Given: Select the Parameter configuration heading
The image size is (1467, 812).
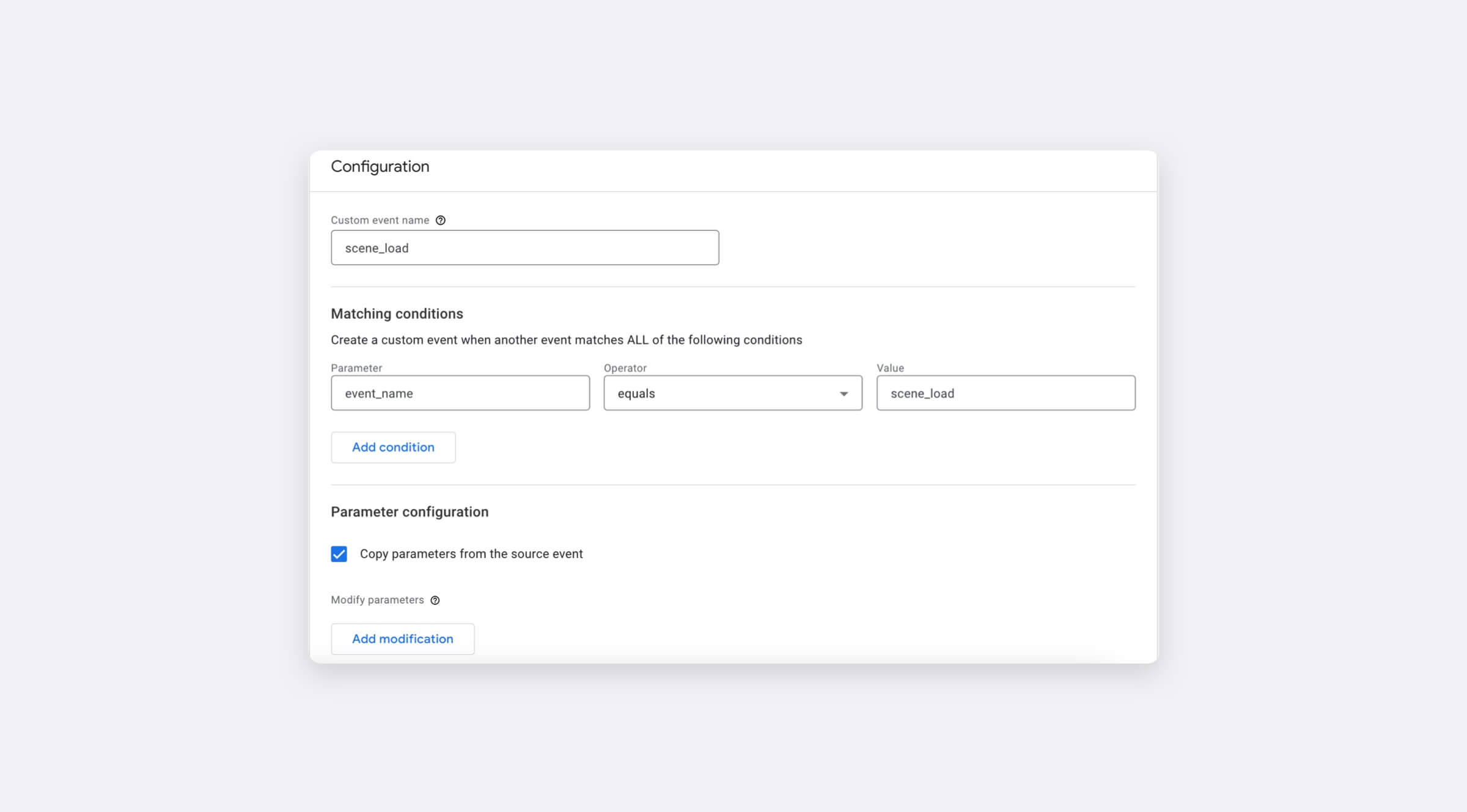Looking at the screenshot, I should (x=410, y=512).
